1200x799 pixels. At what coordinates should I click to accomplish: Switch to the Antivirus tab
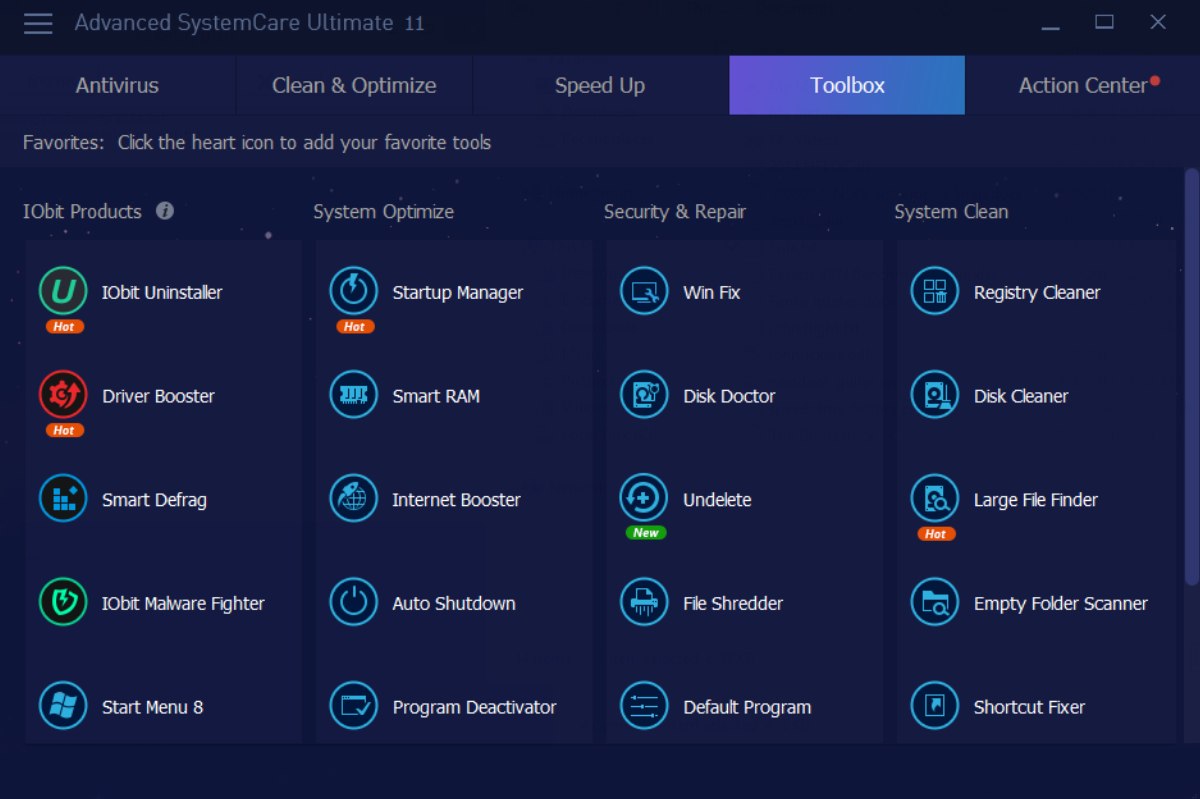[x=117, y=86]
